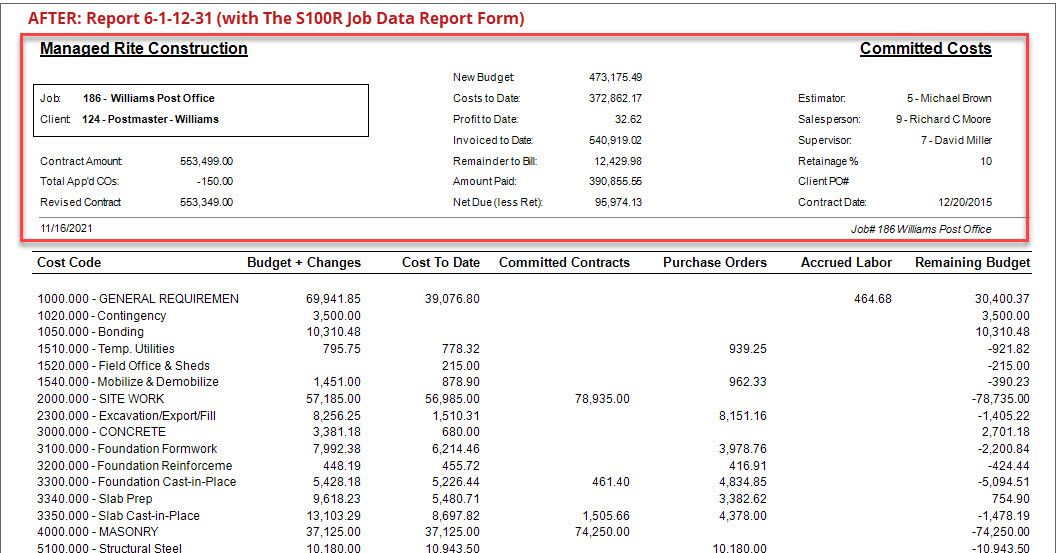Select the 2000.000 - SITE WORK row
Viewport: 1056px width, 553px height.
(533, 399)
